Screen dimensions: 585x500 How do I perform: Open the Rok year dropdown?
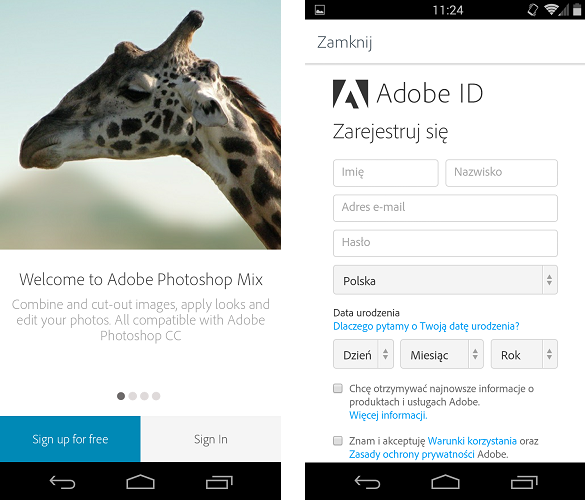point(524,354)
